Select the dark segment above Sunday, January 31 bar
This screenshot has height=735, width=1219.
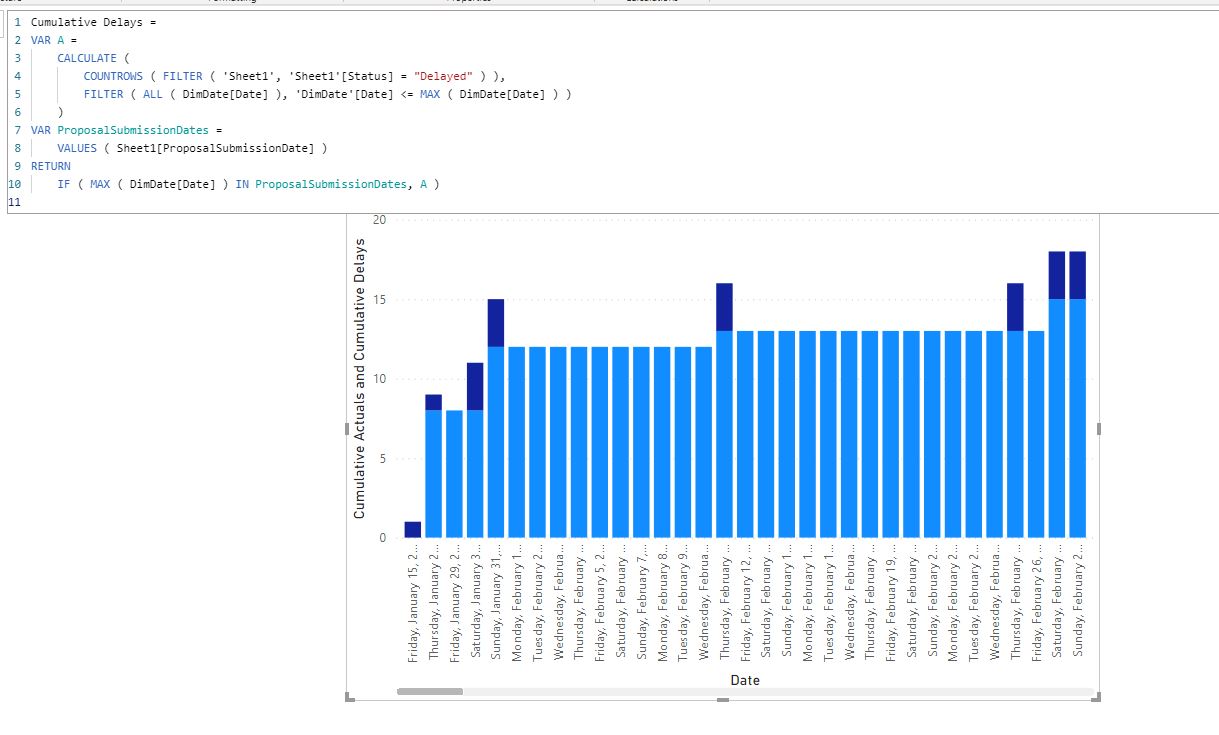tap(496, 323)
